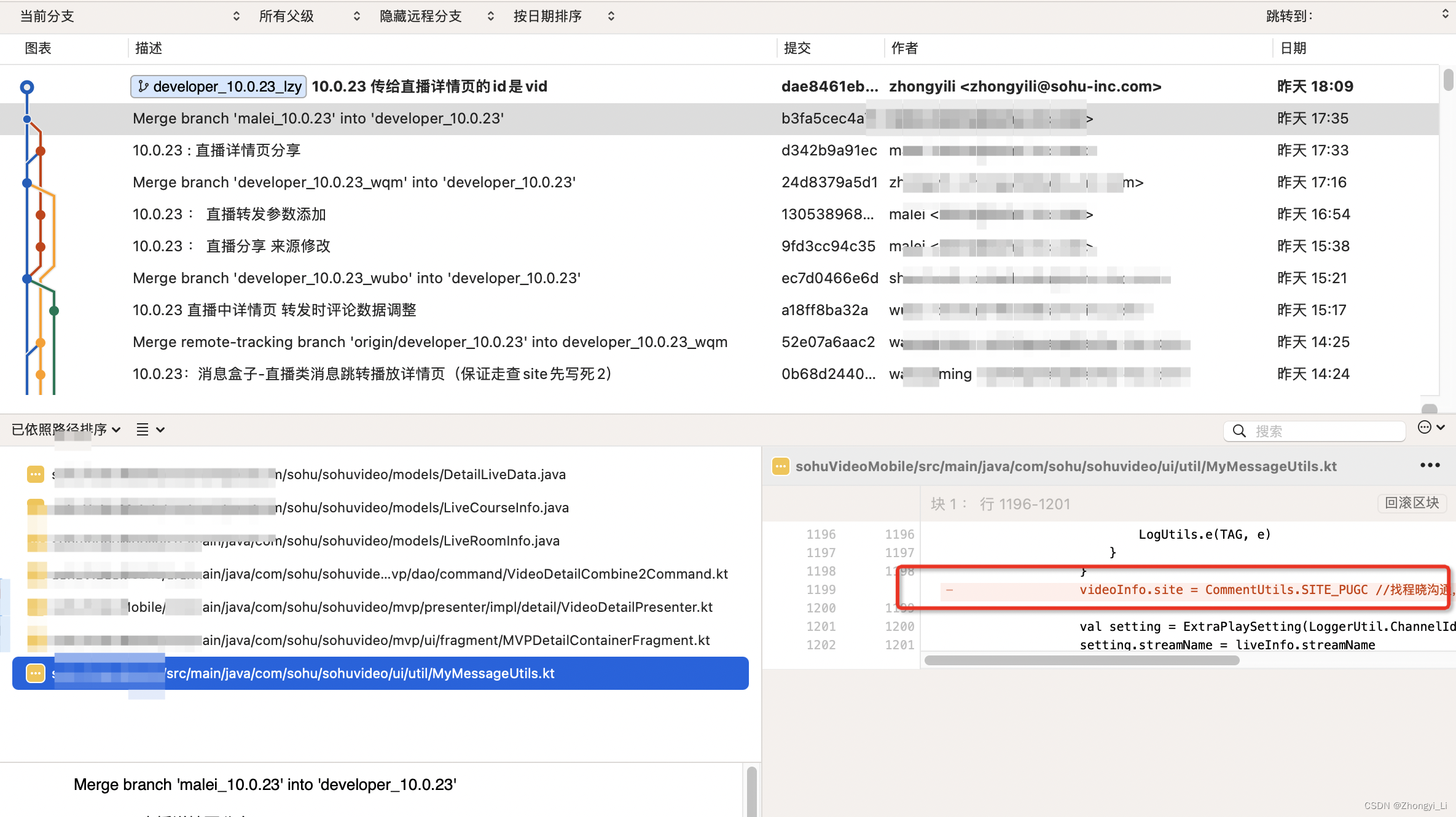The height and width of the screenshot is (817, 1456).
Task: Click modified status icon of MyMessageUtils.kt row
Action: pos(36,673)
